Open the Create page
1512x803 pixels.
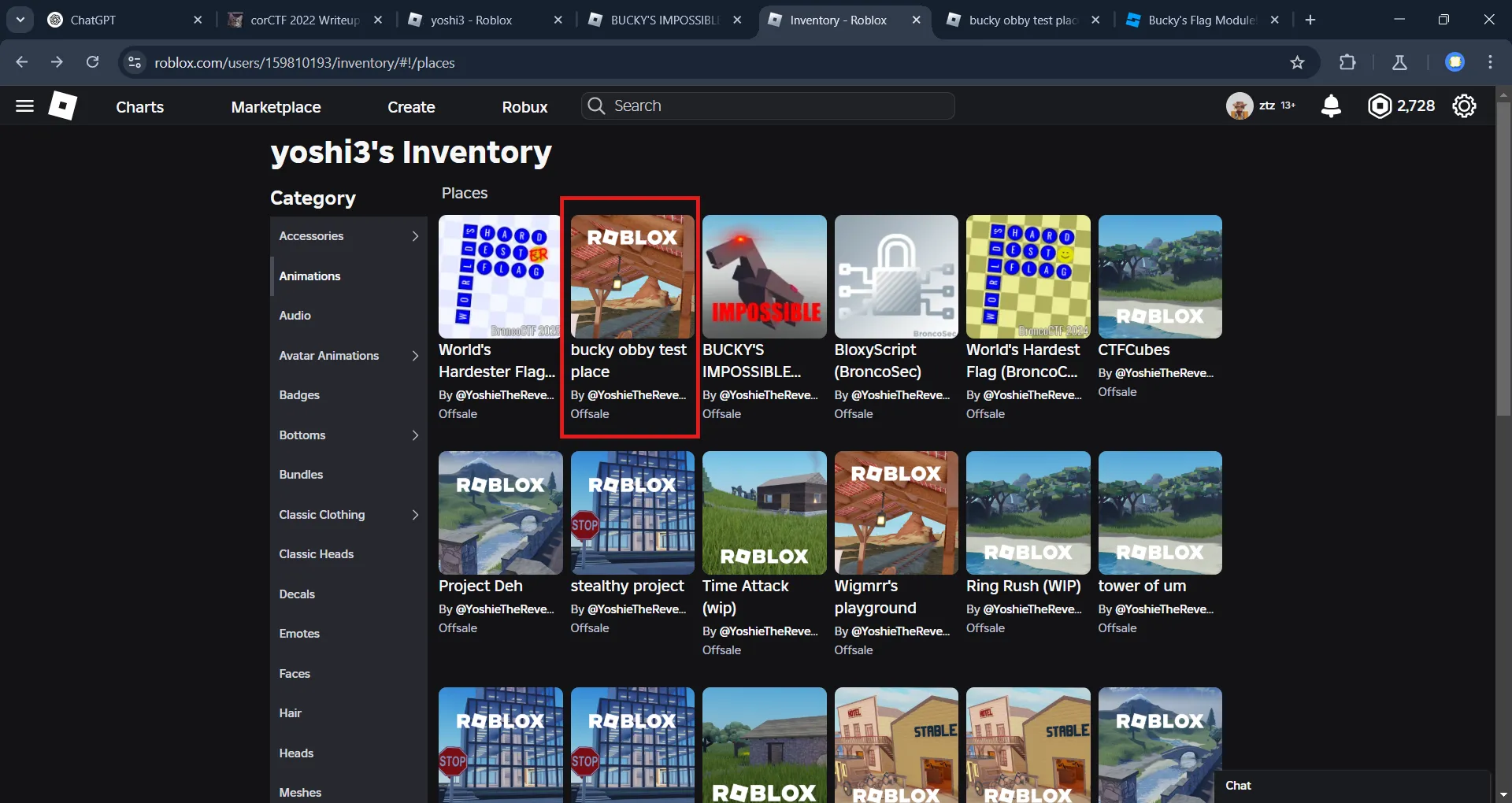tap(411, 107)
